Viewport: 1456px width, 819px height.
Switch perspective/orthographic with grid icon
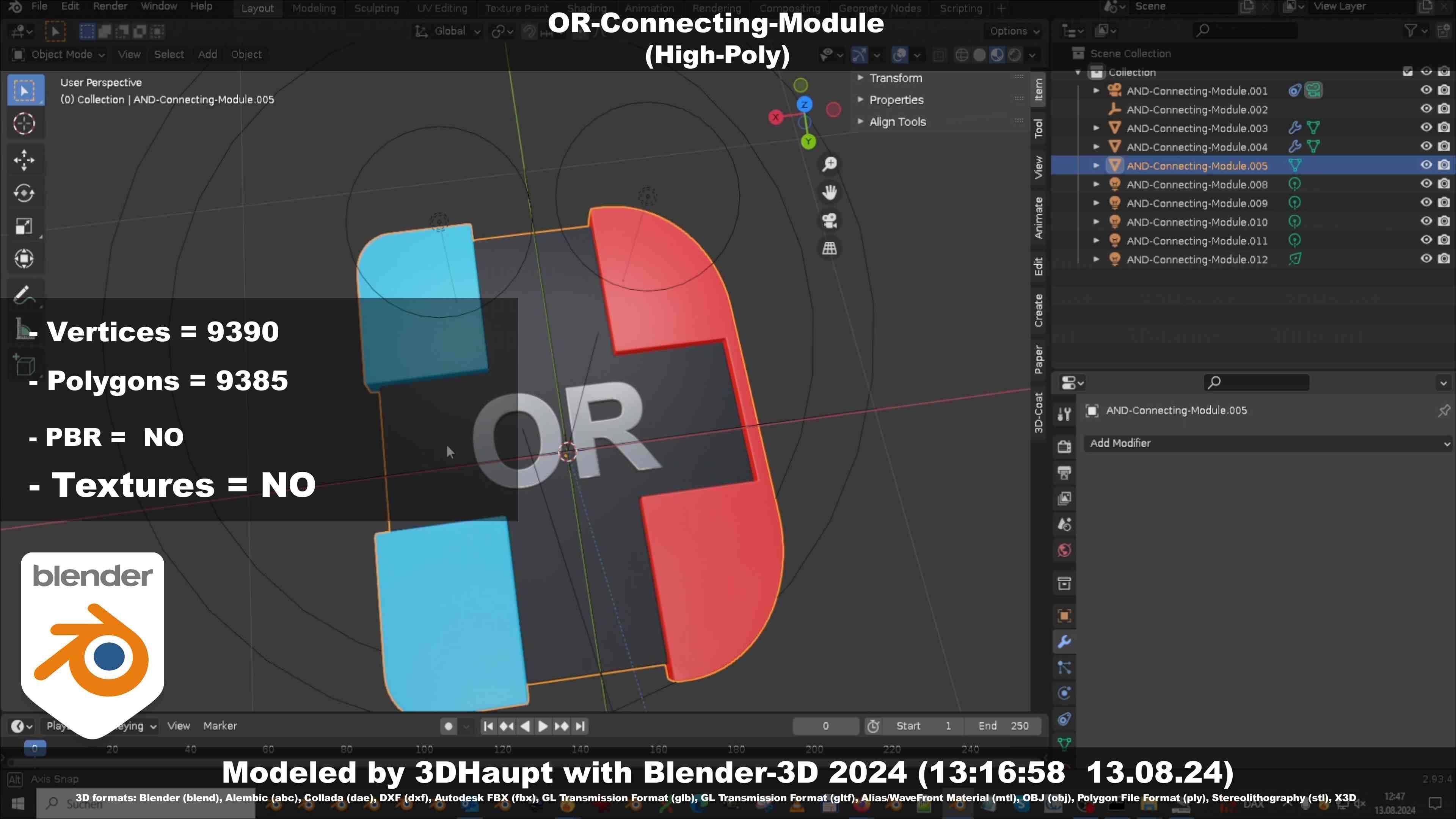coord(830,248)
